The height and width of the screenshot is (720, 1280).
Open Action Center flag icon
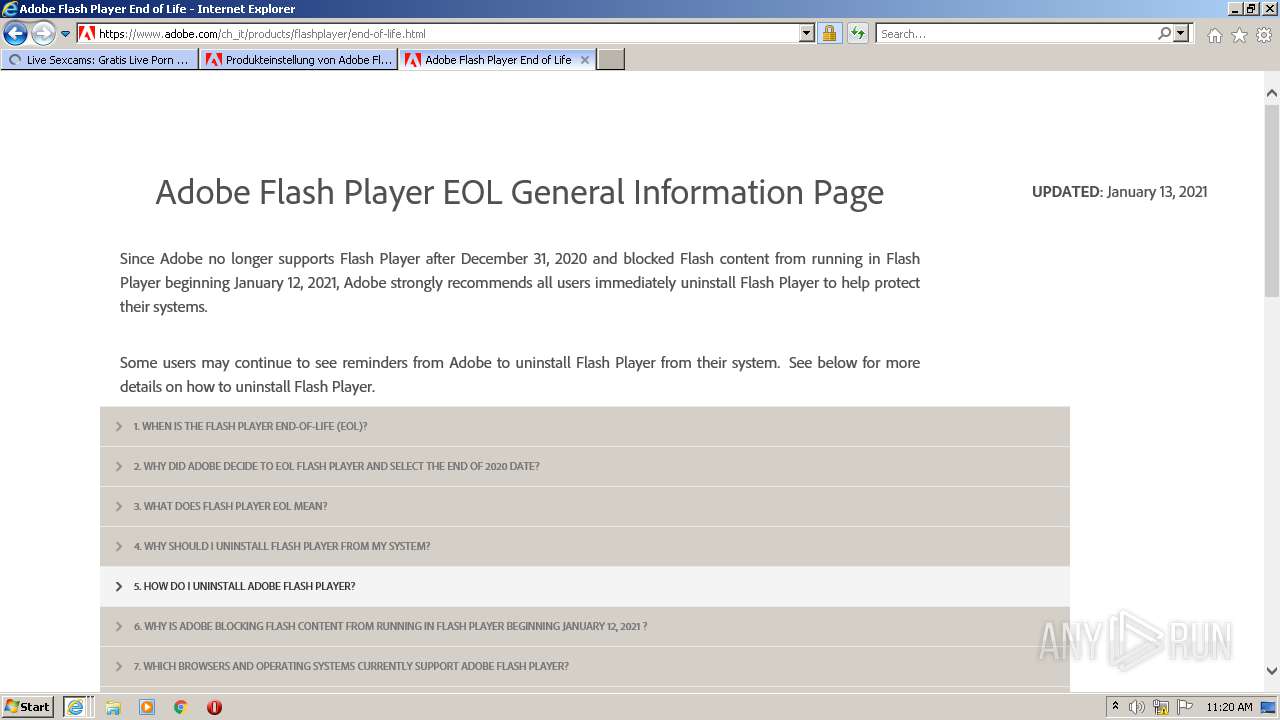1185,707
